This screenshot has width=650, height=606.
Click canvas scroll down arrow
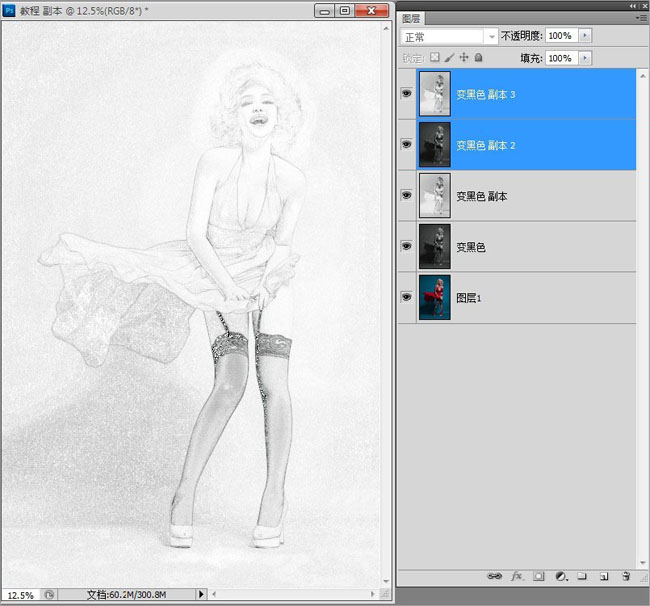click(x=386, y=581)
